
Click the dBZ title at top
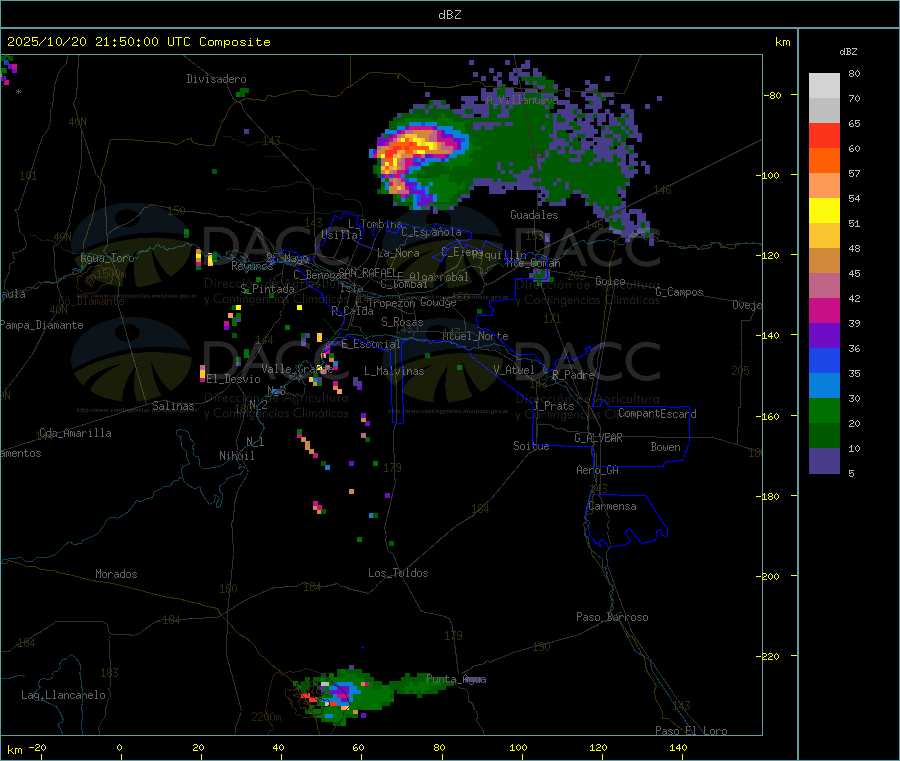[449, 15]
